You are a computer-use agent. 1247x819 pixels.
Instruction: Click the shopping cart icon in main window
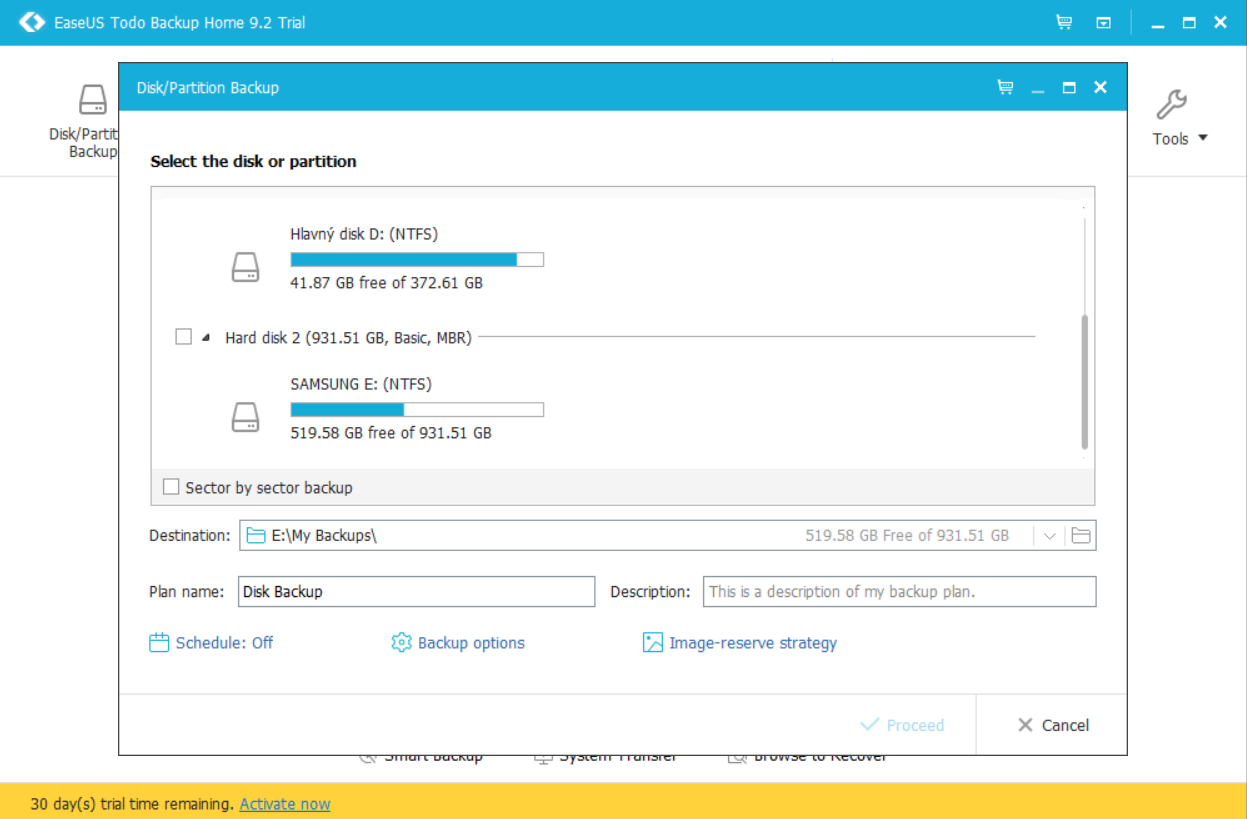tap(1064, 22)
